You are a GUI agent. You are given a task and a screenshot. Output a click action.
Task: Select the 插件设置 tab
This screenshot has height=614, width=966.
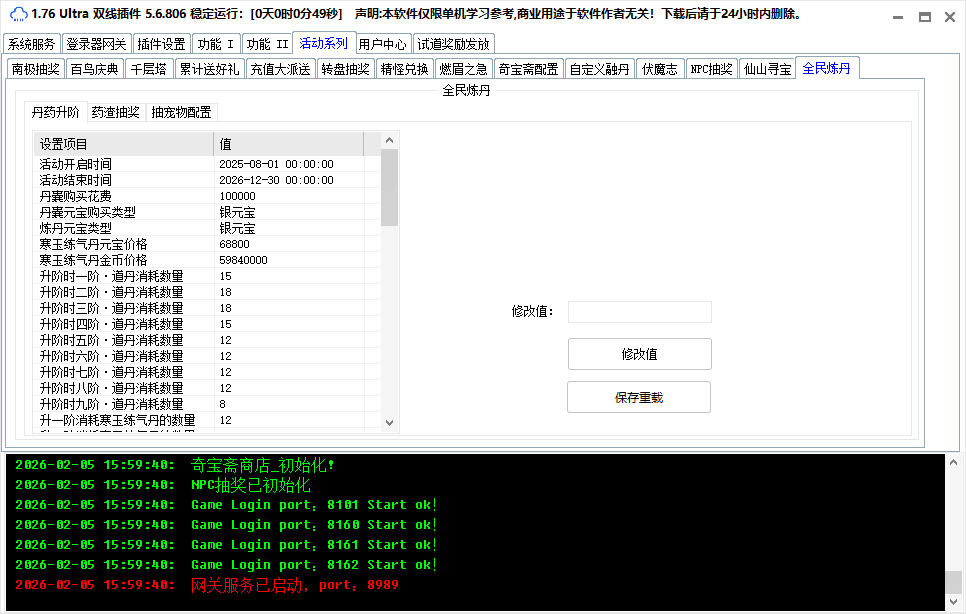pyautogui.click(x=161, y=44)
